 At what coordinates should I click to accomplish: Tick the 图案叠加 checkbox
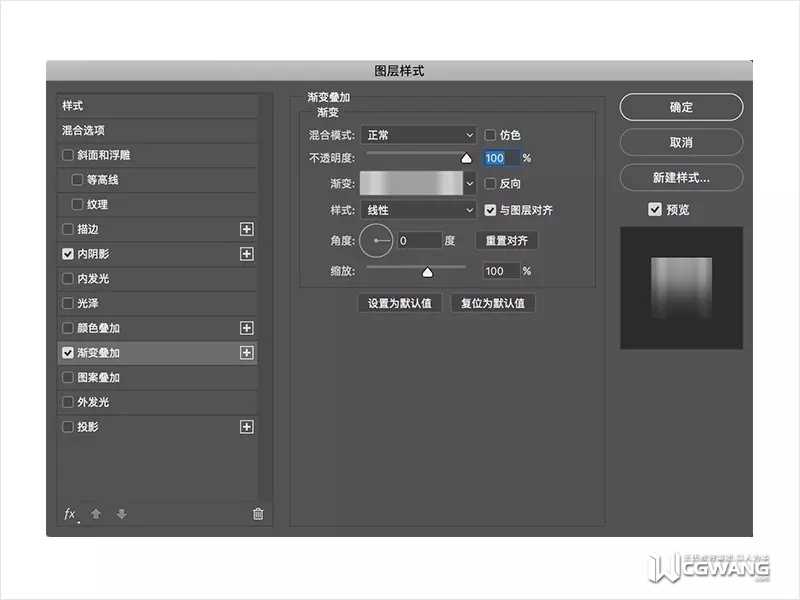click(x=68, y=378)
